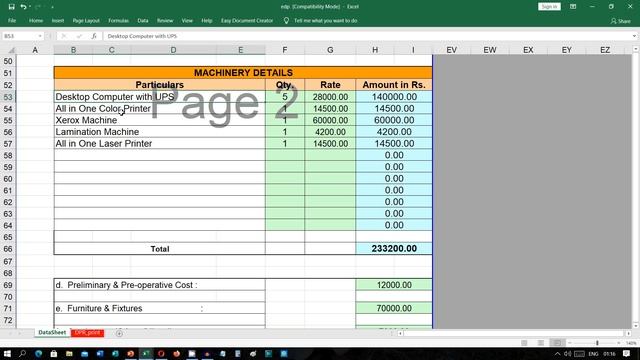The width and height of the screenshot is (640, 360).
Task: Zoom in with the plus button
Action: [x=619, y=343]
